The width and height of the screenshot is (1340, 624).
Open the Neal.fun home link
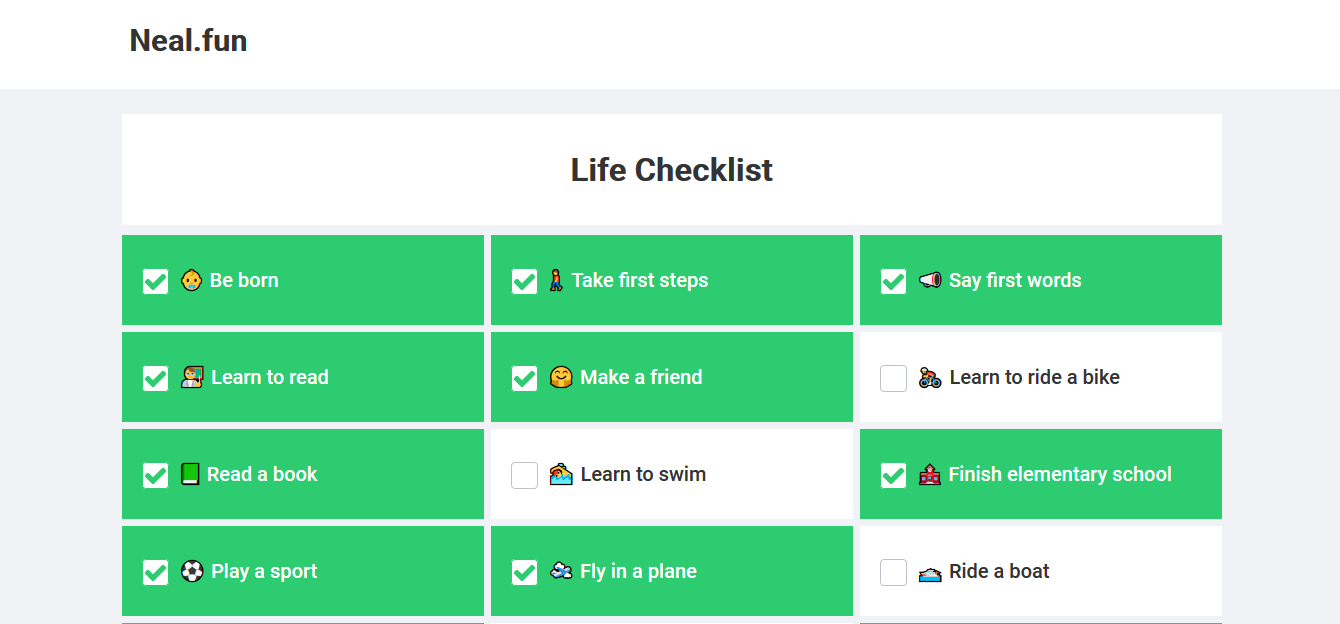pos(188,41)
